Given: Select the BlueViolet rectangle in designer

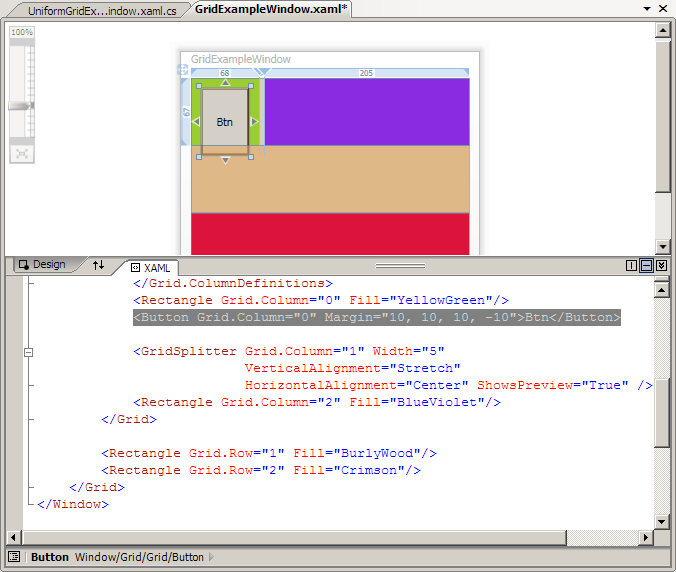Looking at the screenshot, I should click(367, 112).
